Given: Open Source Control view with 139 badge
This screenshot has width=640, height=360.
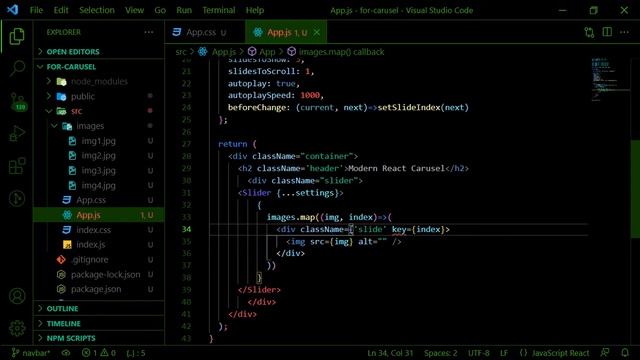Looking at the screenshot, I should click(x=18, y=101).
